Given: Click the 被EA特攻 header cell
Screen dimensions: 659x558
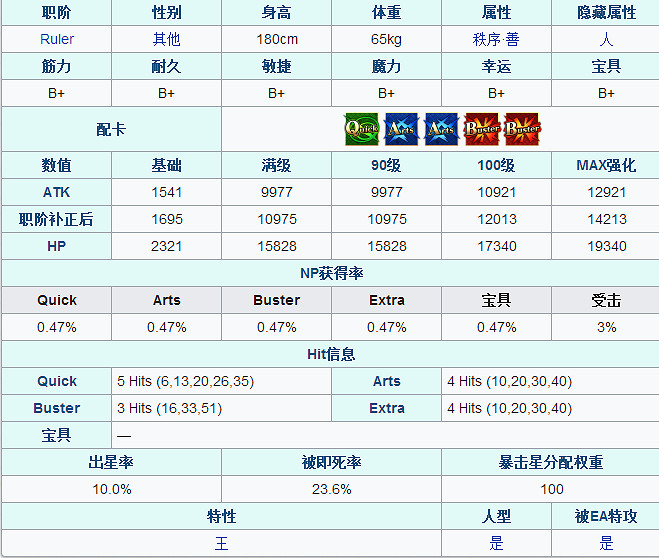Looking at the screenshot, I should pyautogui.click(x=606, y=516).
